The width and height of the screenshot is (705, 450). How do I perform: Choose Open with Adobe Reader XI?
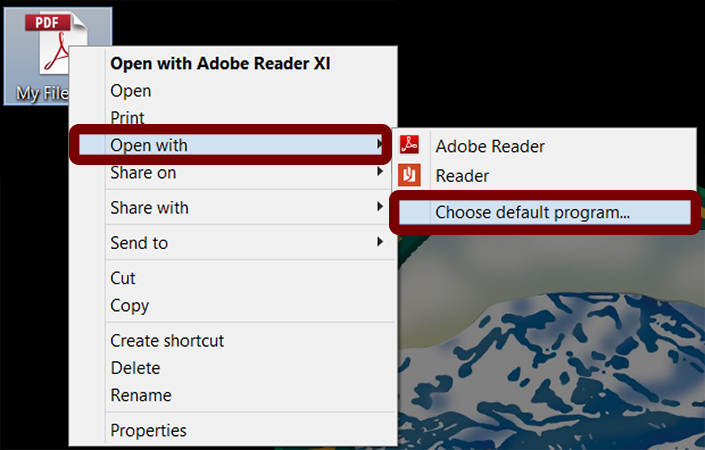pos(220,64)
